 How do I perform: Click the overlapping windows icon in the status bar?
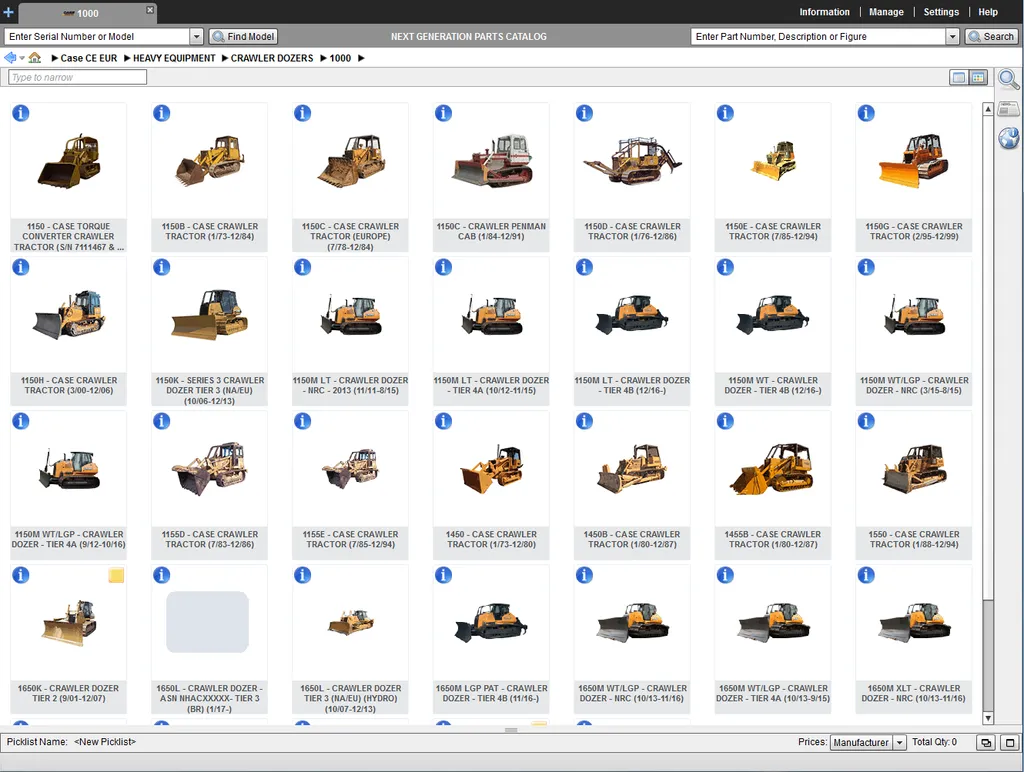point(986,743)
